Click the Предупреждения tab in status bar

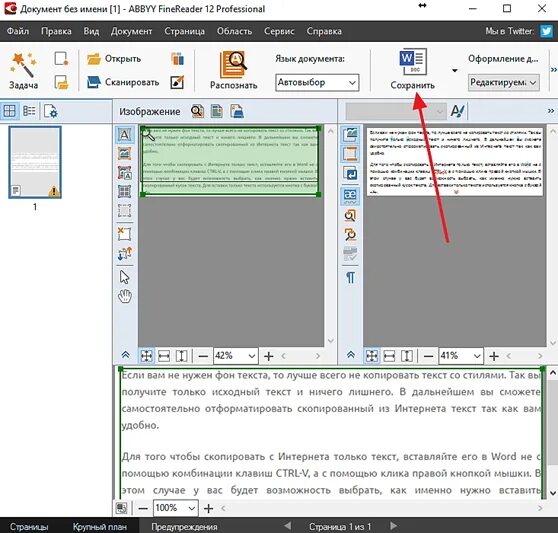coord(184,527)
